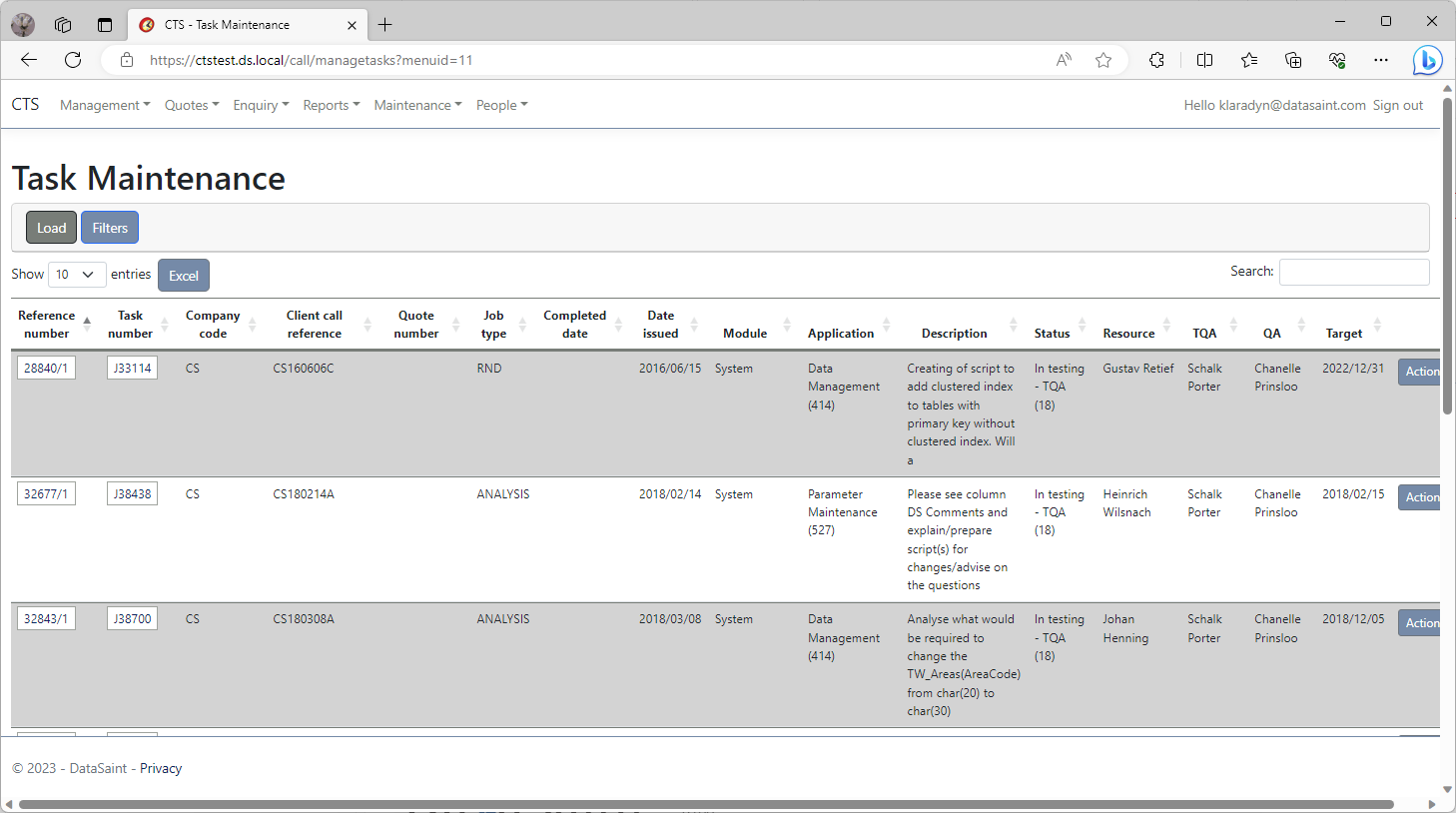Sort table by Target column
The height and width of the screenshot is (813, 1456).
tap(1353, 325)
